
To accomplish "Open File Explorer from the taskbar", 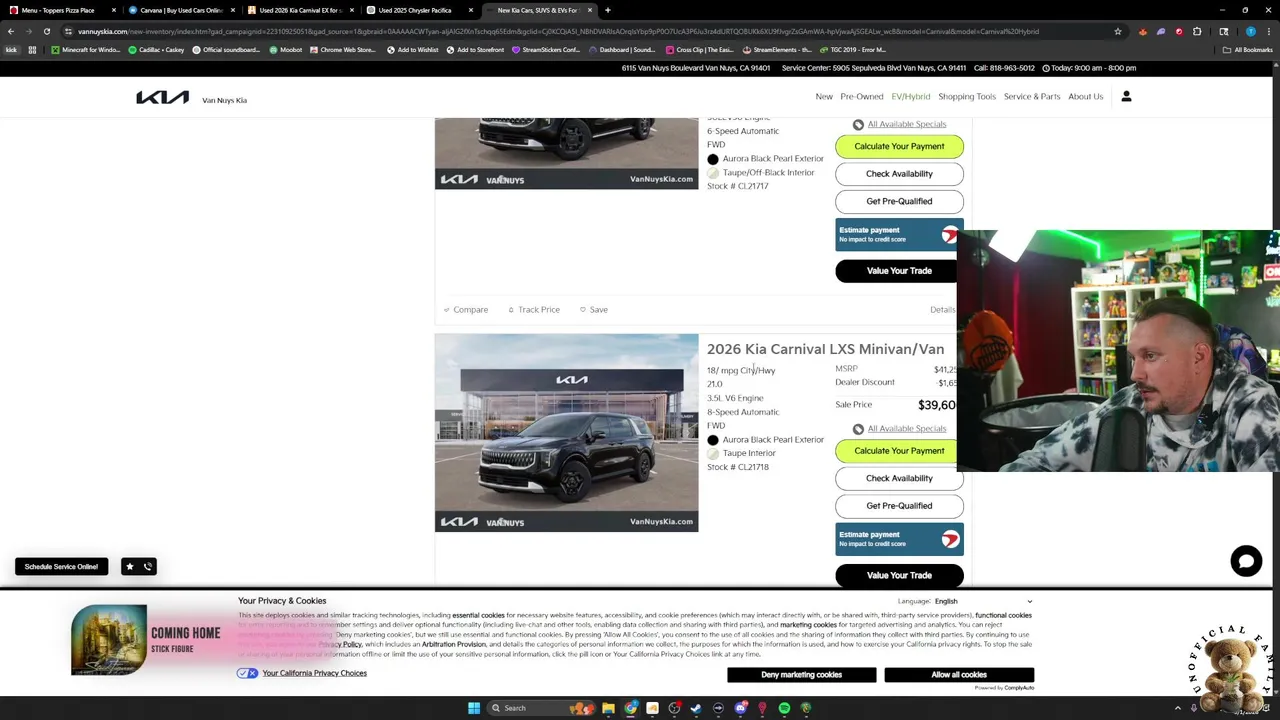I will tap(608, 708).
